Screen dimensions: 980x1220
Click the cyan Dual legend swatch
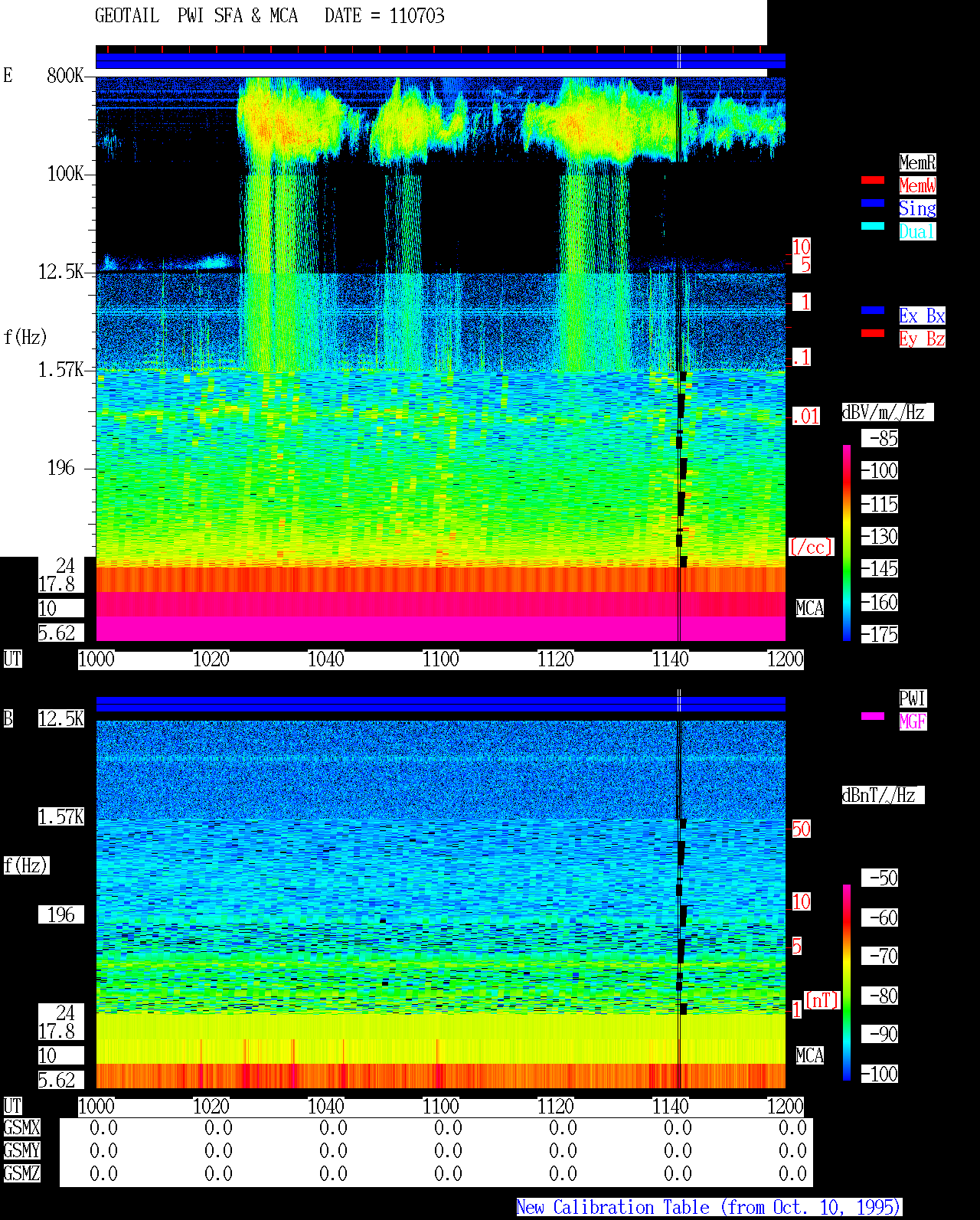[873, 226]
